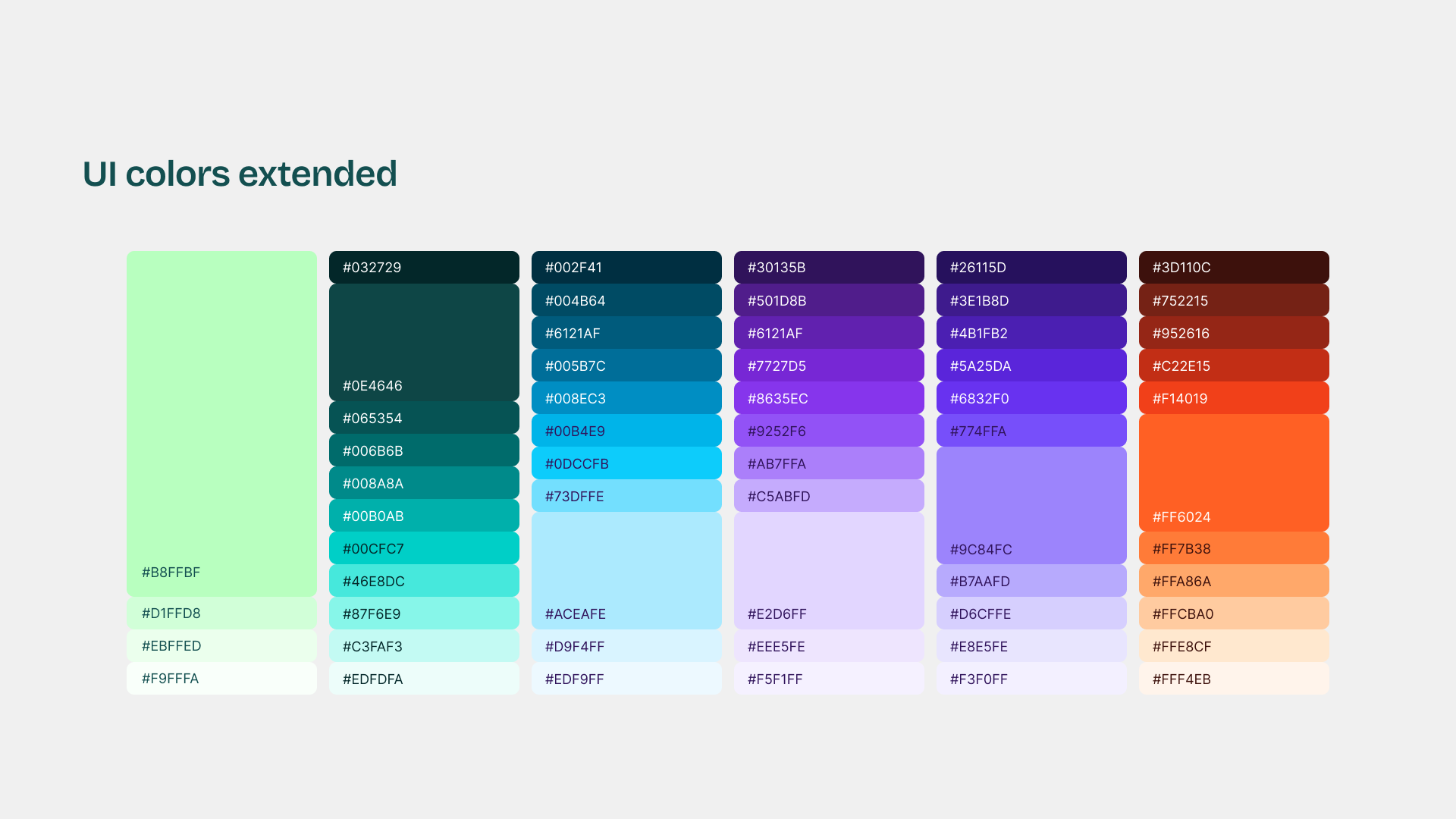
Task: Click the #9C84FC violet swatch
Action: pos(1031,505)
